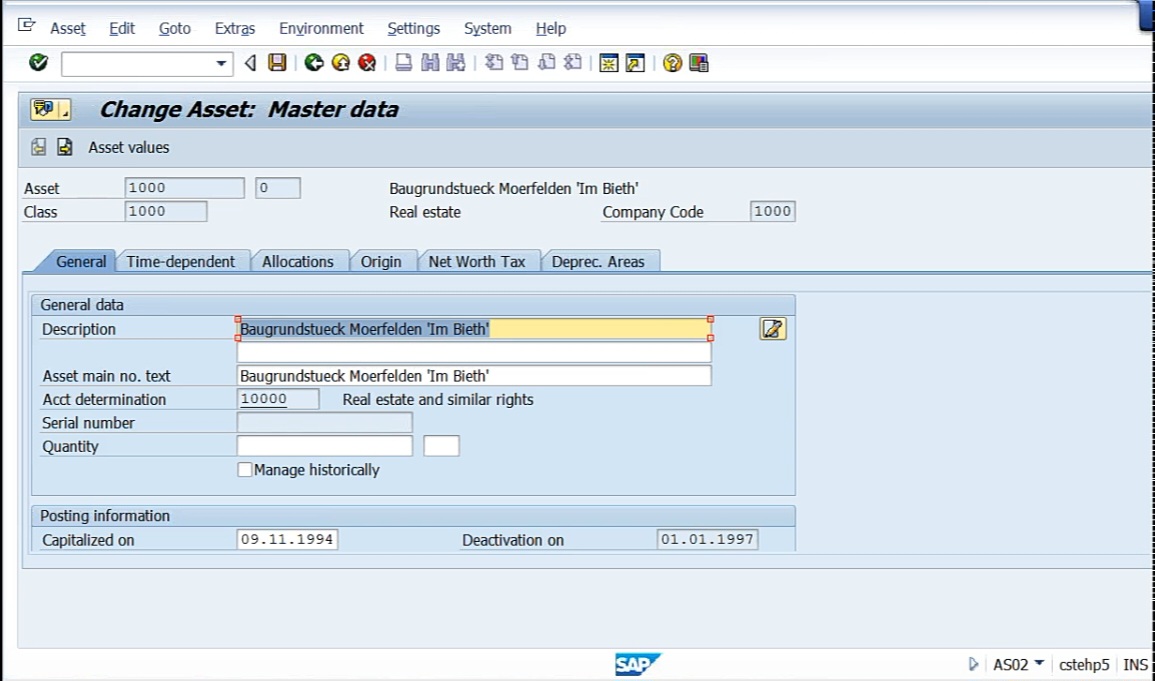Open the Services for Object icon
Screen dimensions: 1155x681
point(43,109)
